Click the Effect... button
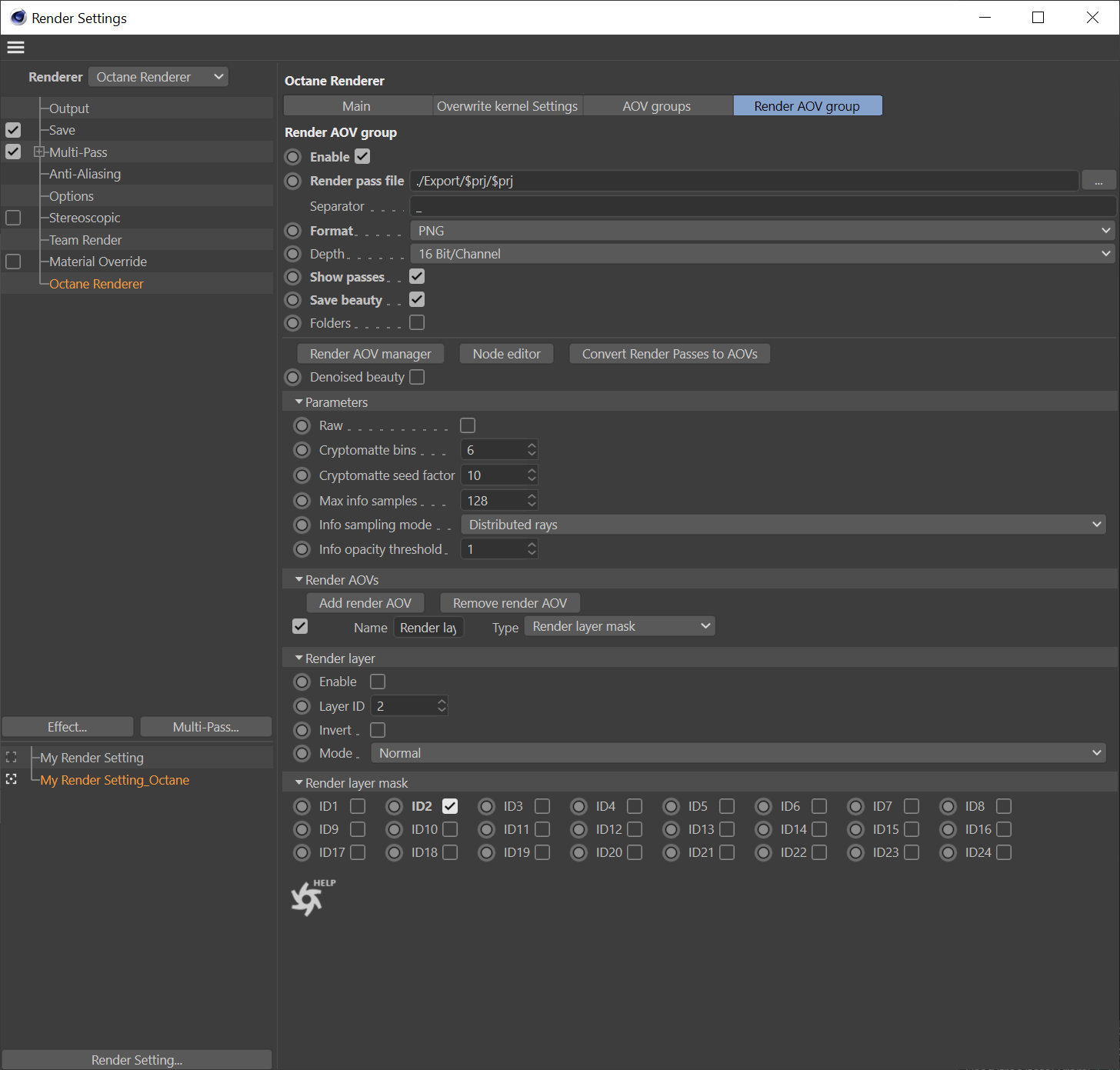This screenshot has height=1070, width=1120. [68, 727]
